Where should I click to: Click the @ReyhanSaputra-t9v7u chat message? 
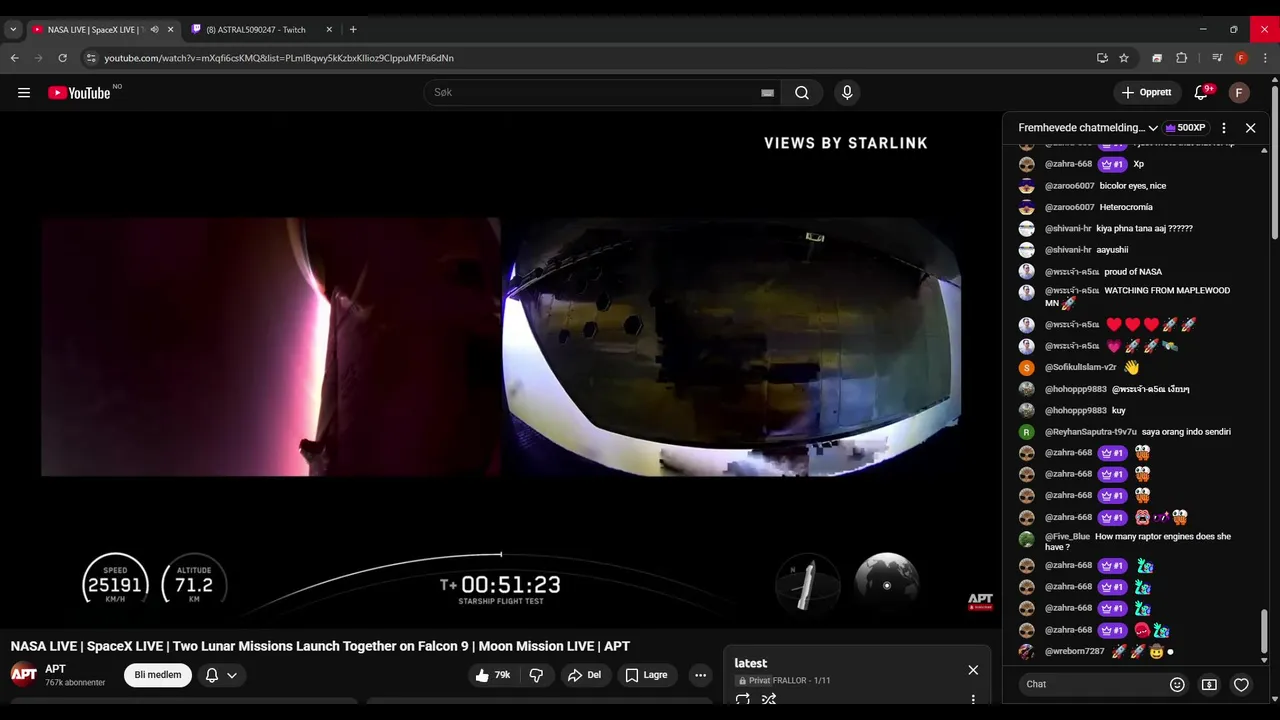click(1186, 432)
